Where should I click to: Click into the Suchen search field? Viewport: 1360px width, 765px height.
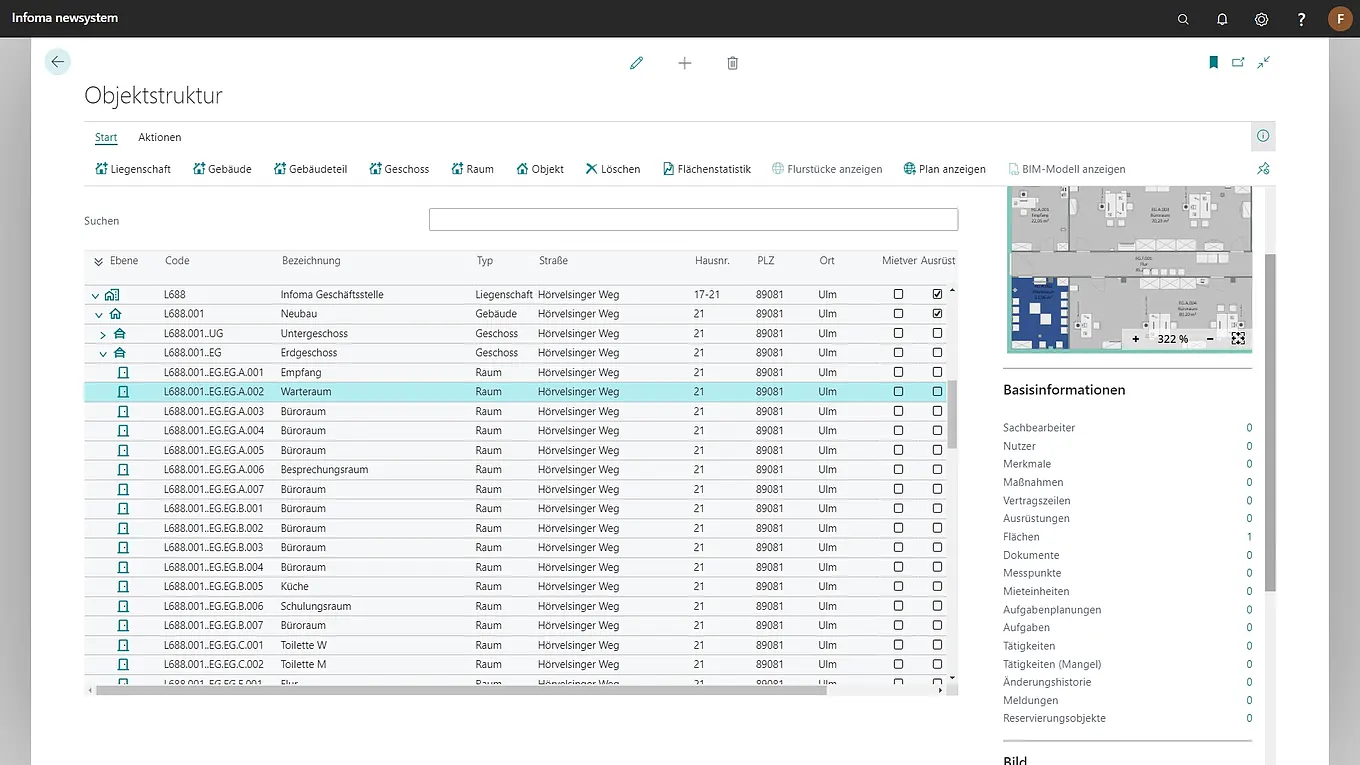click(x=693, y=220)
